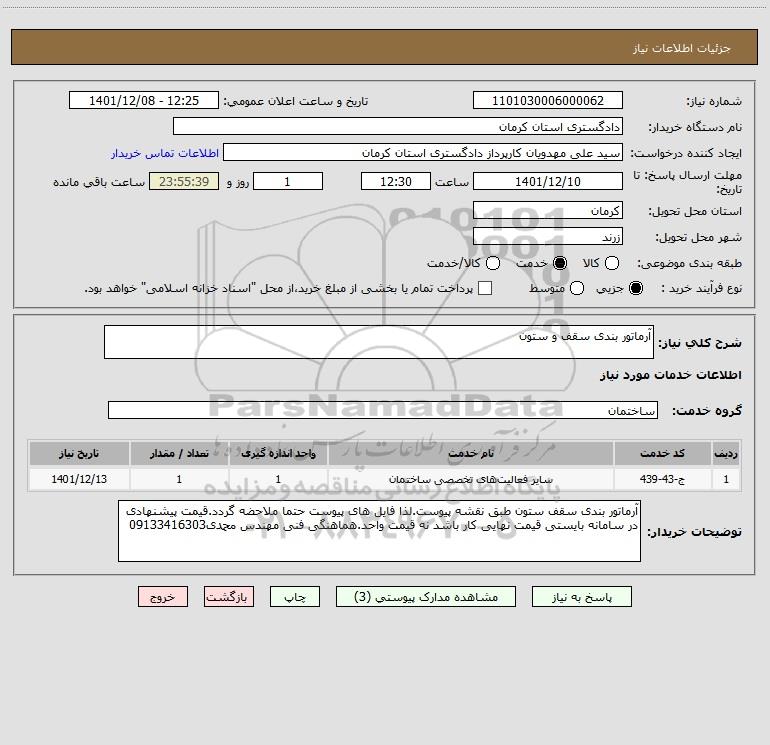Click the خروج exit button
The image size is (770, 745).
pyautogui.click(x=163, y=597)
